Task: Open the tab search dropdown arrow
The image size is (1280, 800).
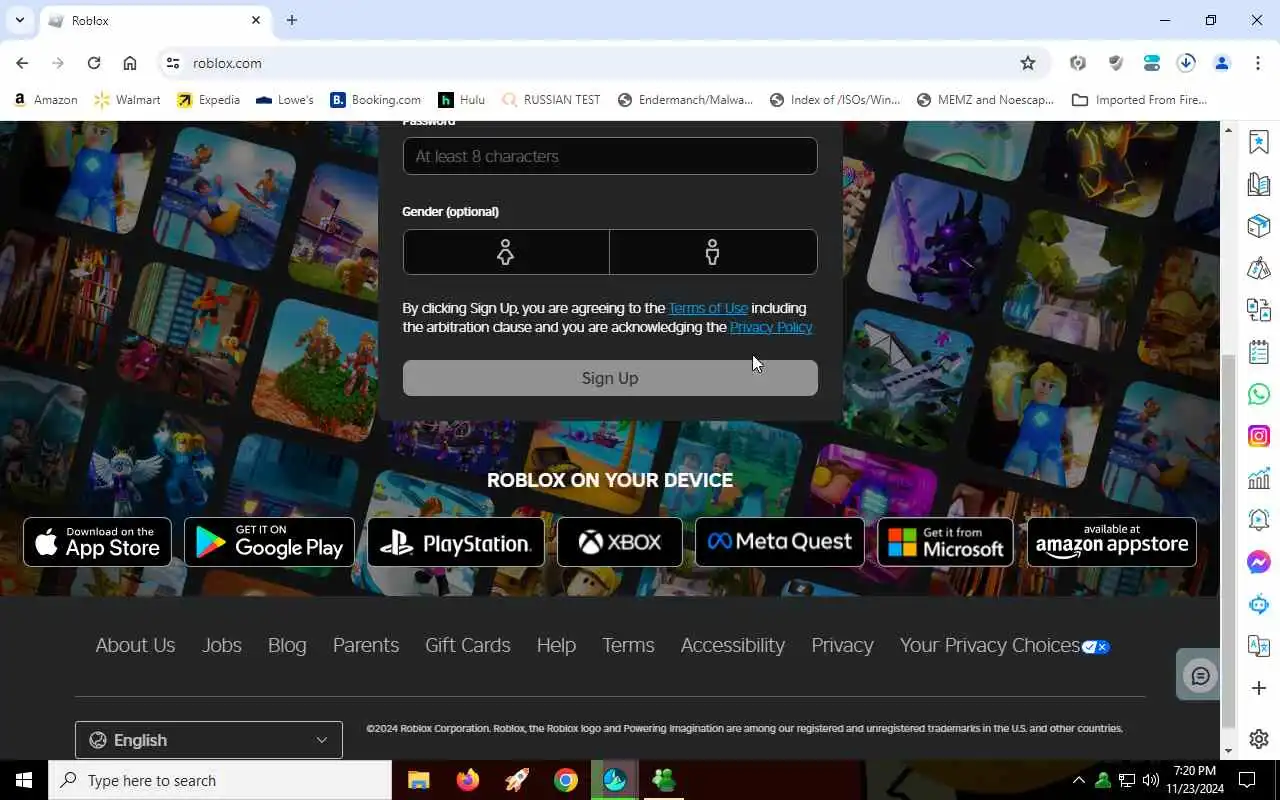Action: point(20,20)
